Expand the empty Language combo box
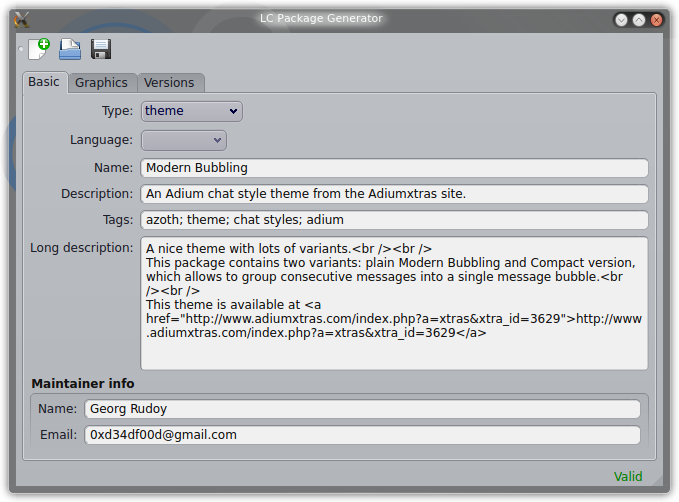 184,140
